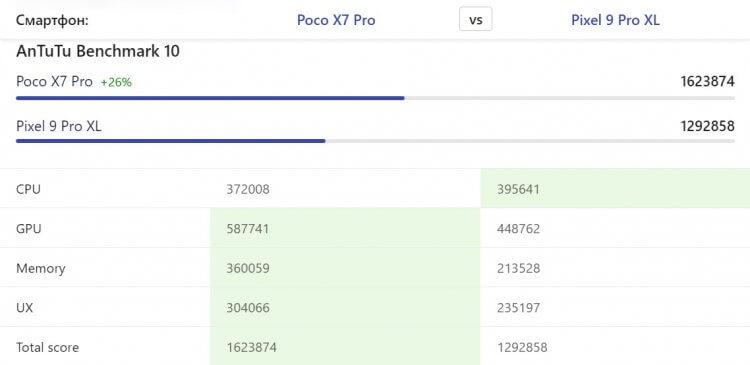Select the +26% badge next to Poco

[116, 82]
